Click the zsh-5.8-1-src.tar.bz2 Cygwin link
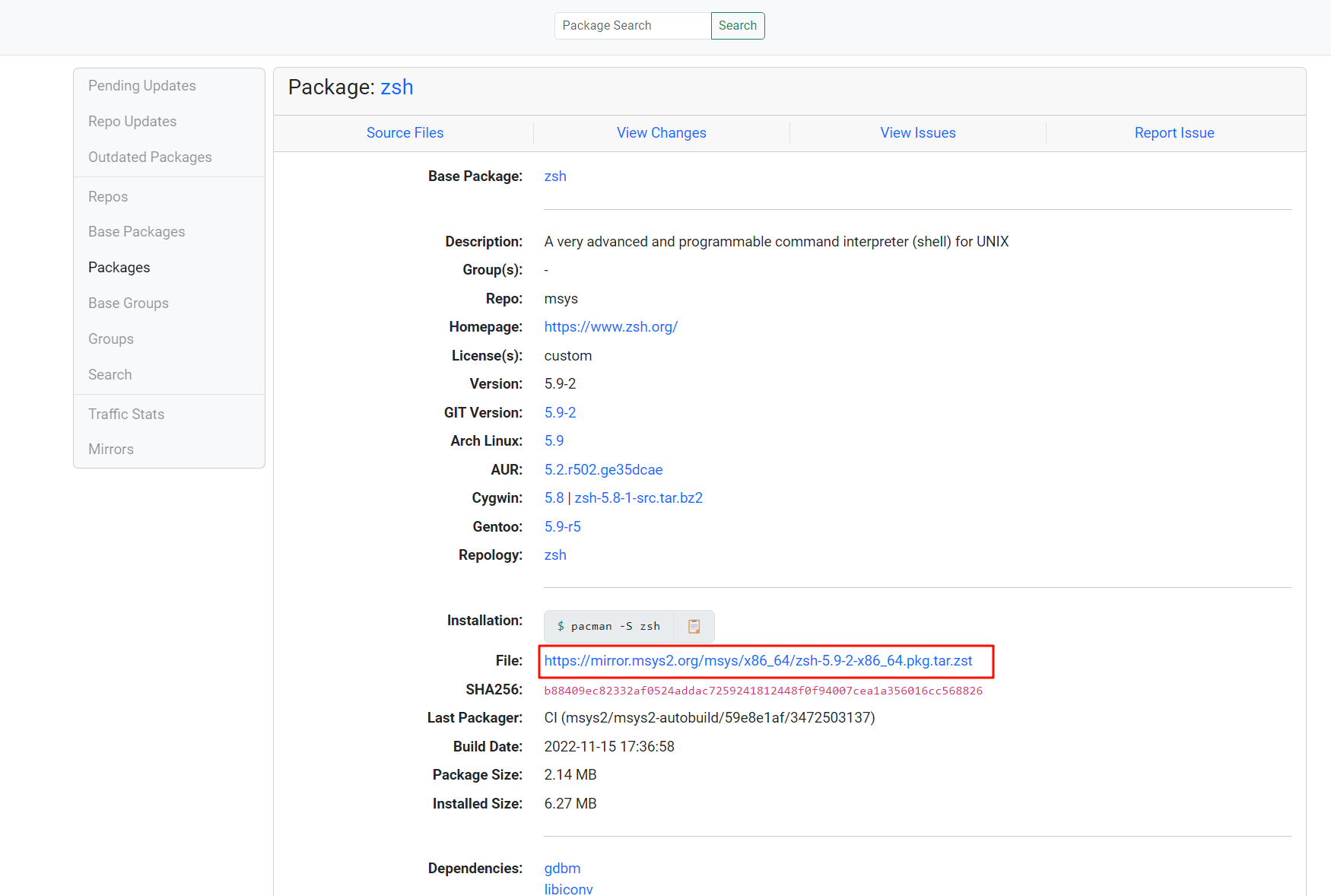This screenshot has width=1331, height=896. pos(638,498)
